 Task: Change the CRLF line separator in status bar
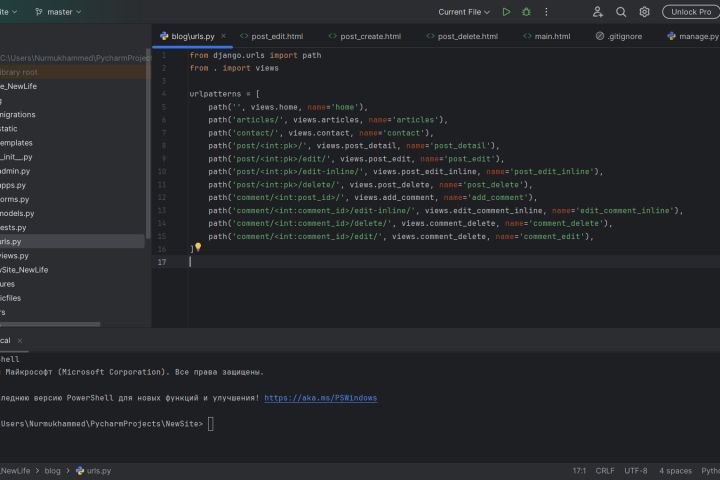pyautogui.click(x=605, y=470)
